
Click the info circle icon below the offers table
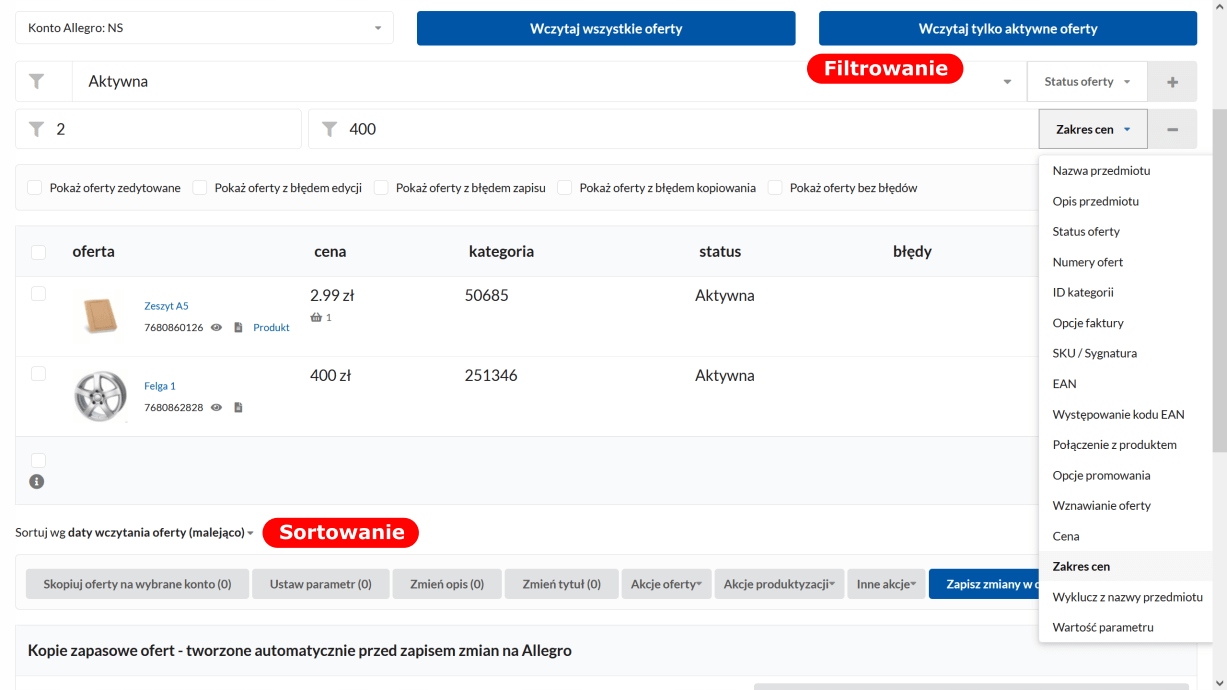pyautogui.click(x=37, y=481)
